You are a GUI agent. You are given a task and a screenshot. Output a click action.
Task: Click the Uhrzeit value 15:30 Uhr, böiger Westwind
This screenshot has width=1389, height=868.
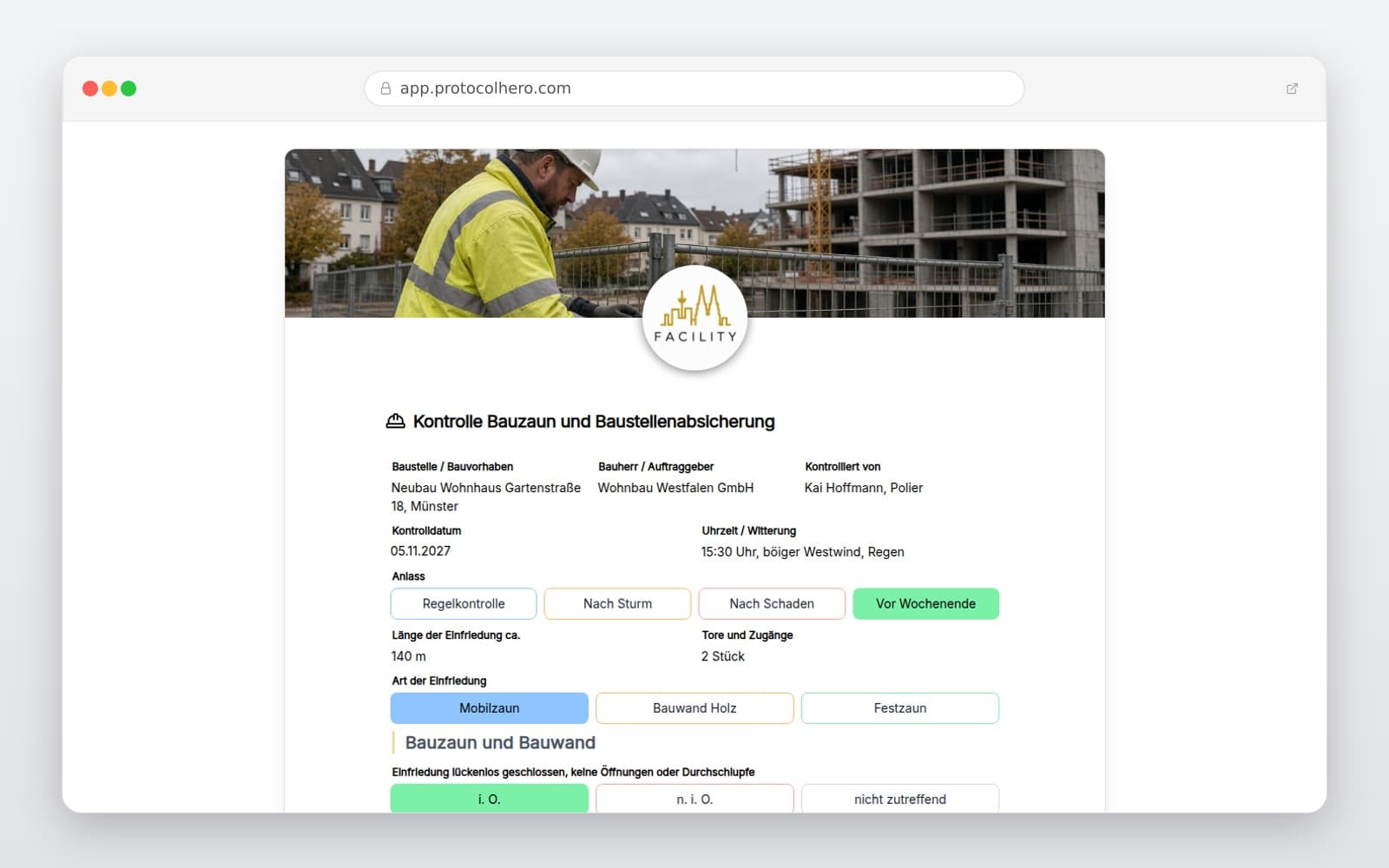point(803,551)
